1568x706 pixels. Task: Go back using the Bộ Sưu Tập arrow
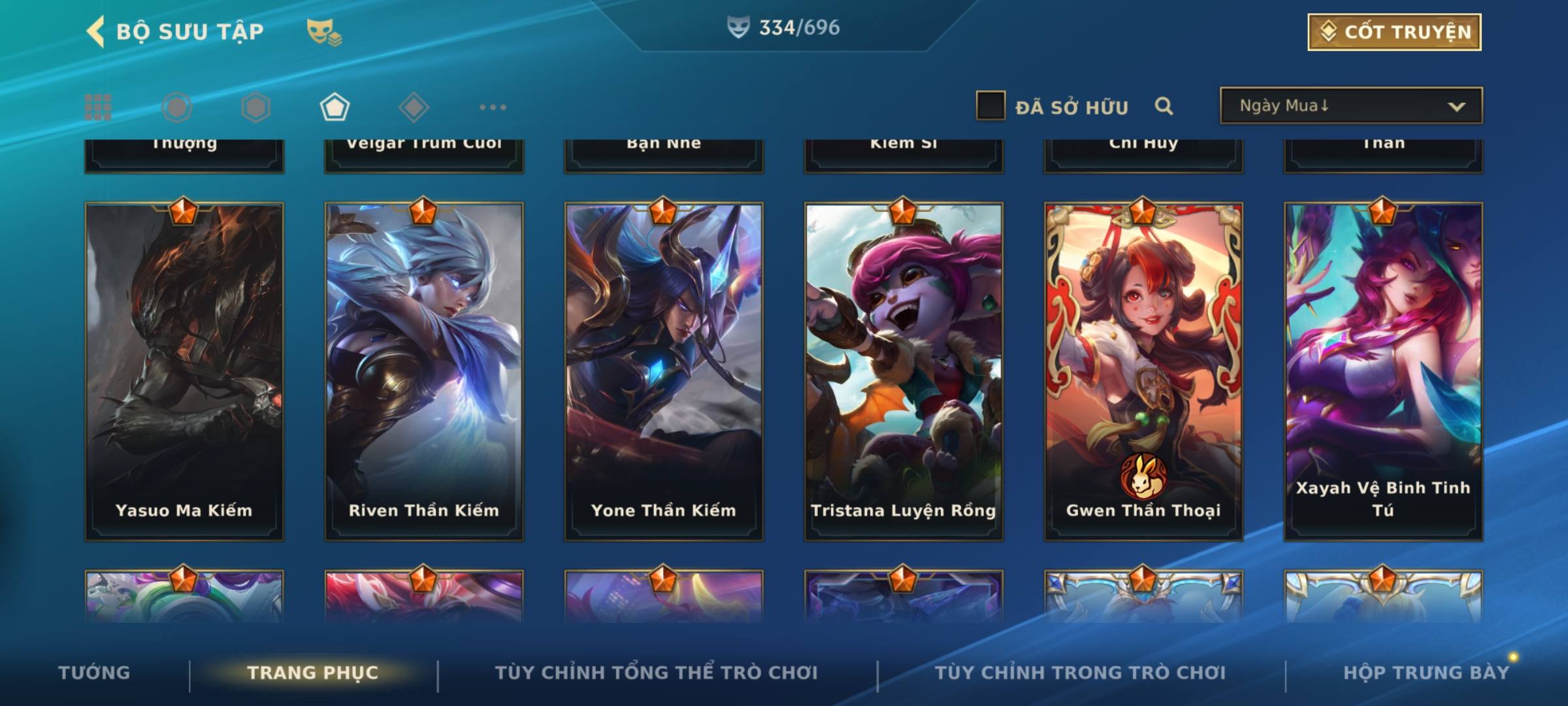click(96, 31)
